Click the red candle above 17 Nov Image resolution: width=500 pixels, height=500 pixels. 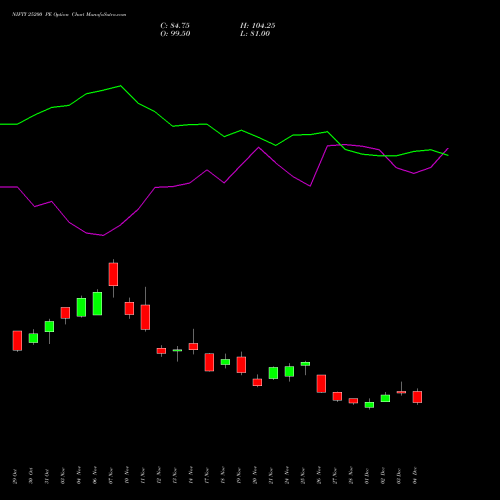click(209, 362)
